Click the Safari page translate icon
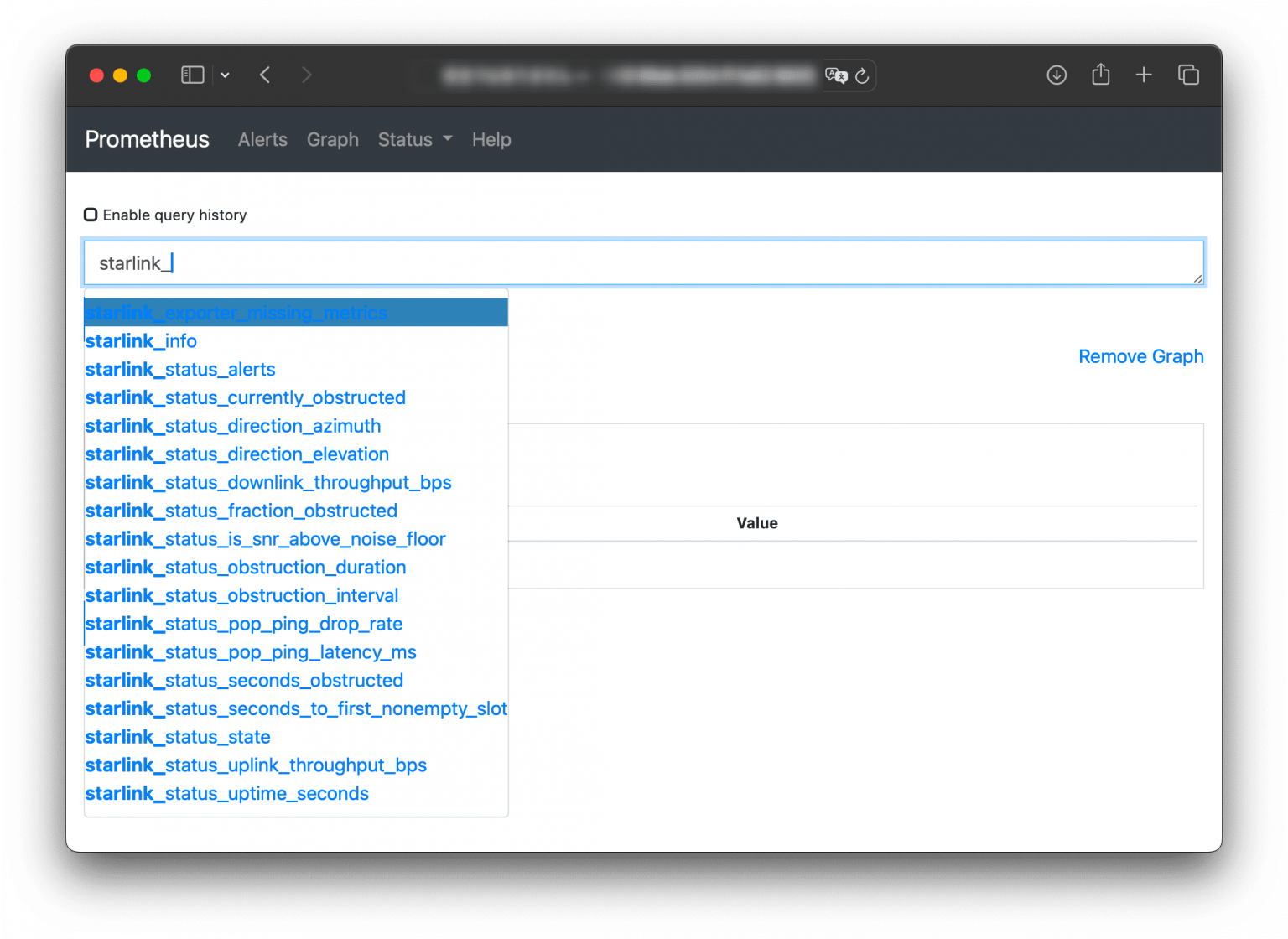This screenshot has width=1288, height=939. click(834, 75)
